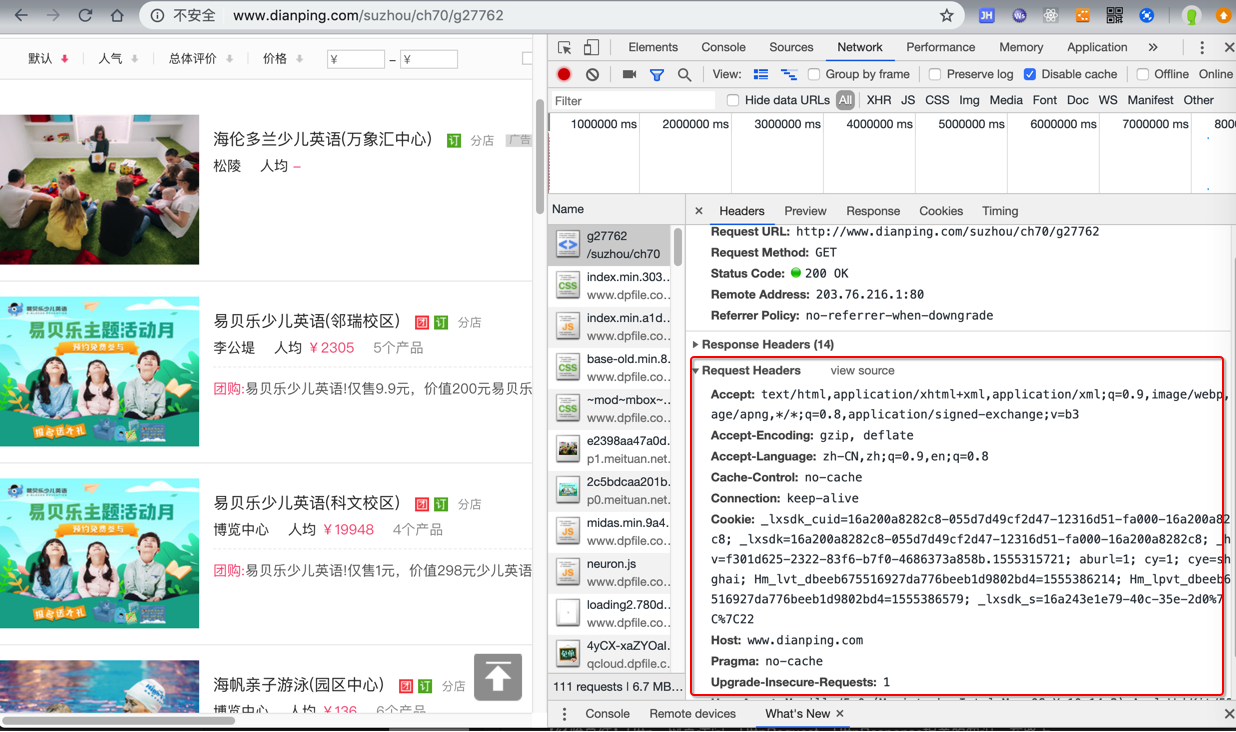Sort listings by 价格 price
Viewport: 1236px width, 732px height.
point(282,59)
